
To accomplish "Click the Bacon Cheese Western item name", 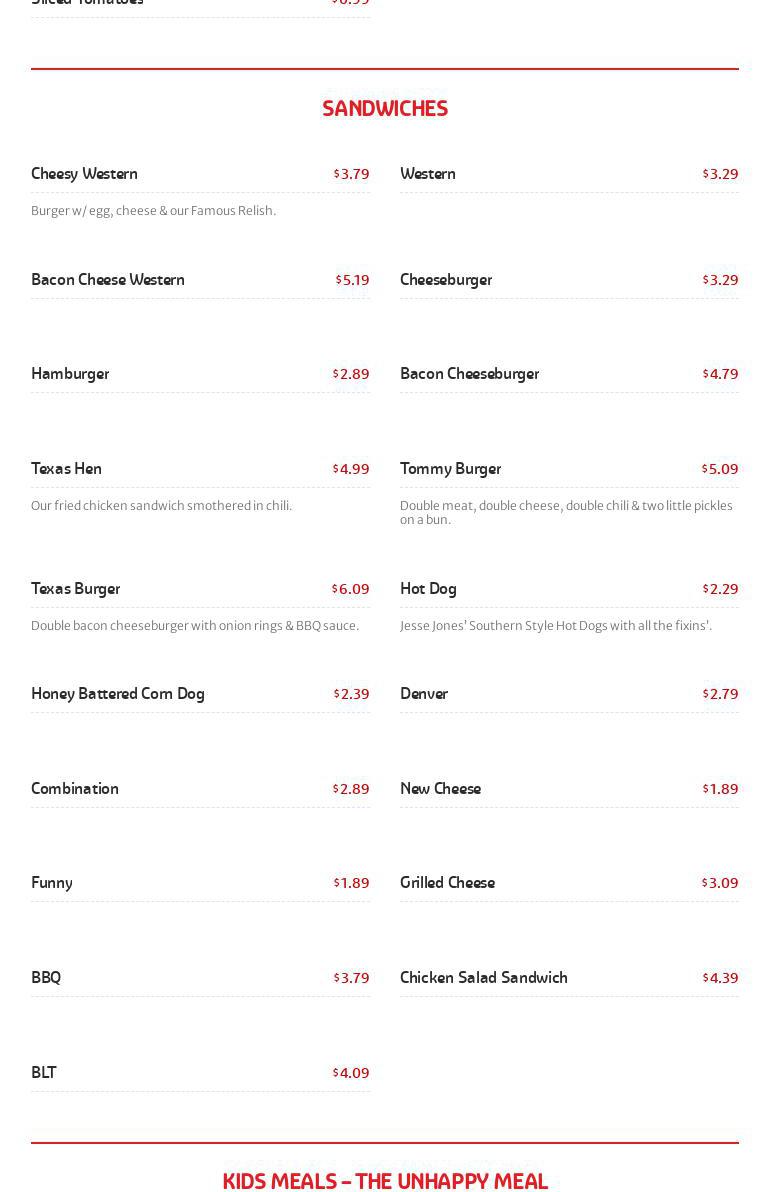I will (x=108, y=280).
